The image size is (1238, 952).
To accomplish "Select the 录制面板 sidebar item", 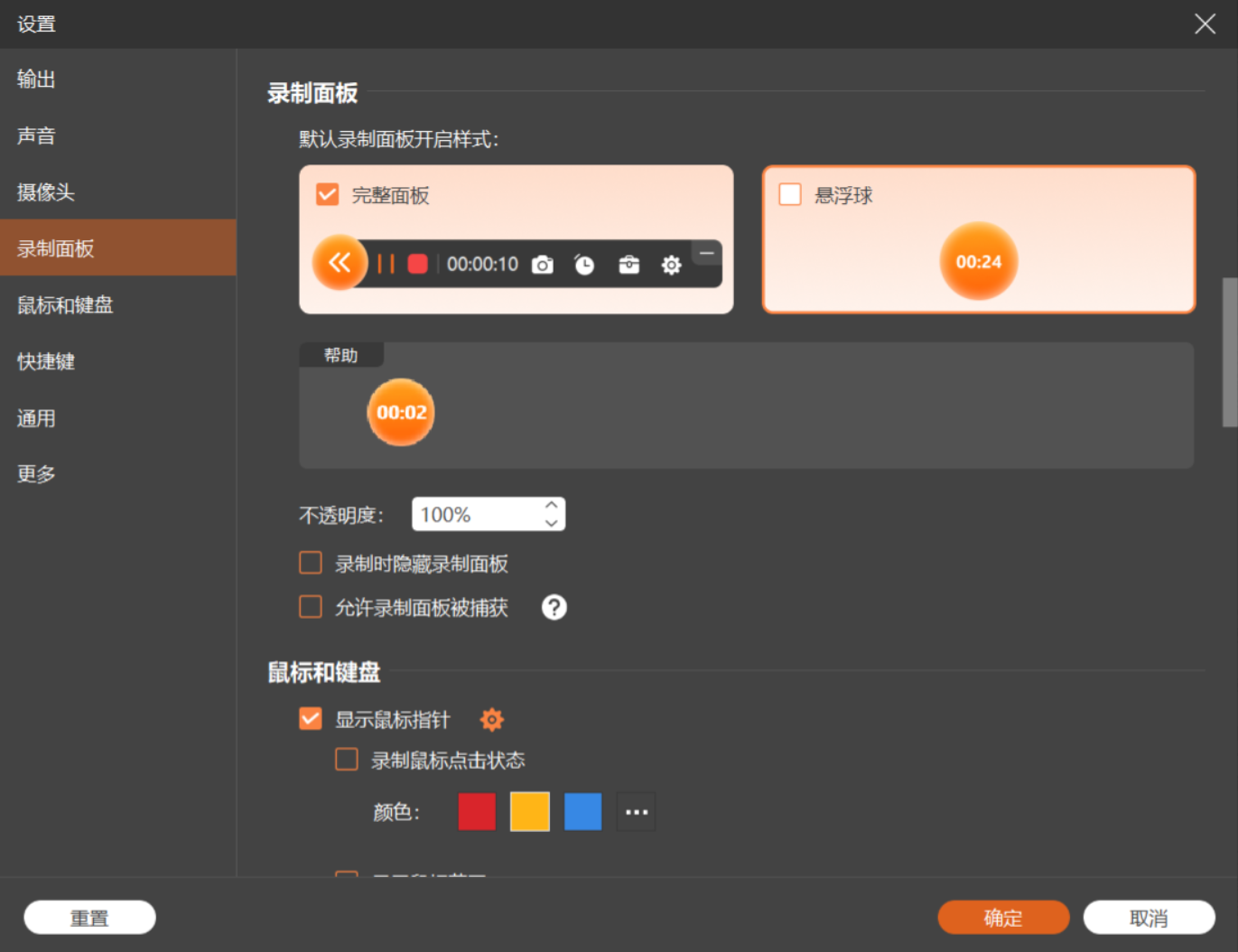I will coord(118,247).
